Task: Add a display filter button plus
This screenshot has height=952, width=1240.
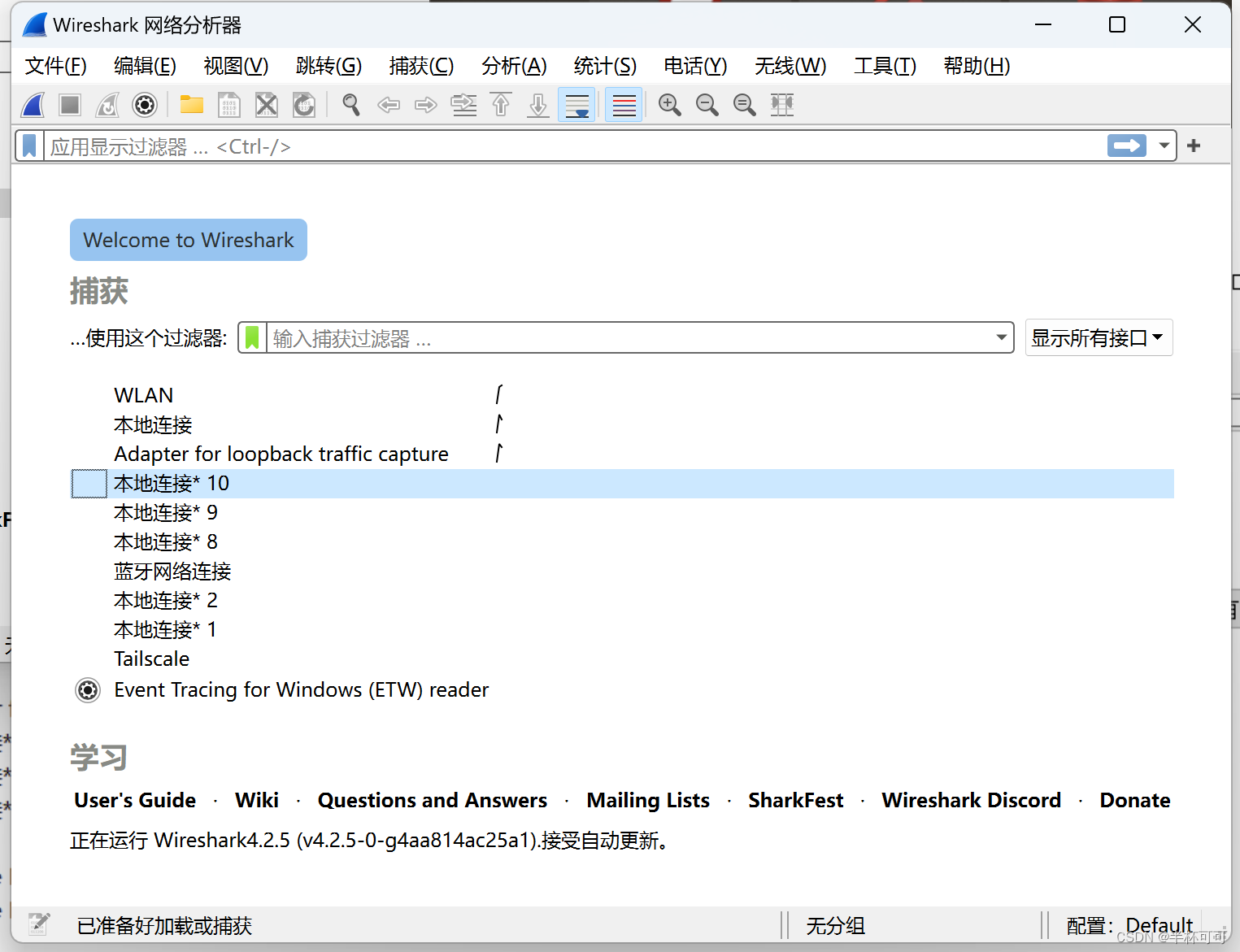Action: [x=1194, y=146]
